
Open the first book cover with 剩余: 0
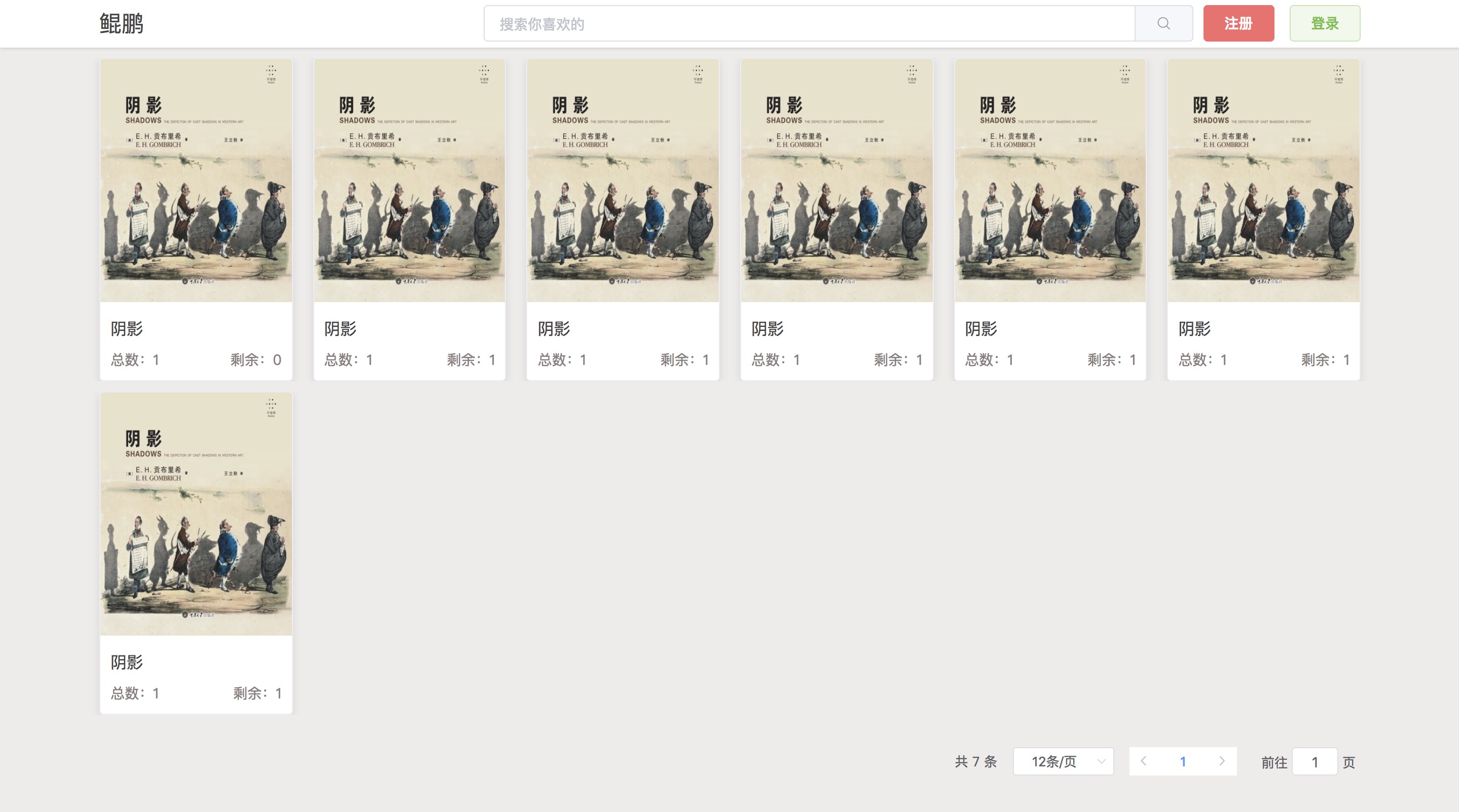point(196,180)
